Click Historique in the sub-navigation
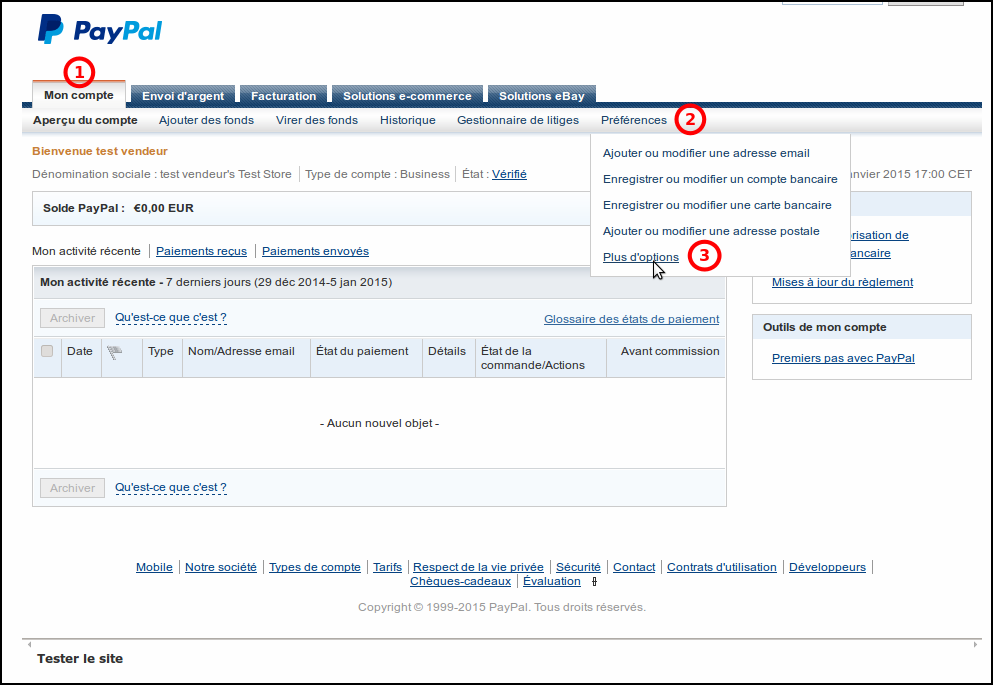 pos(407,120)
